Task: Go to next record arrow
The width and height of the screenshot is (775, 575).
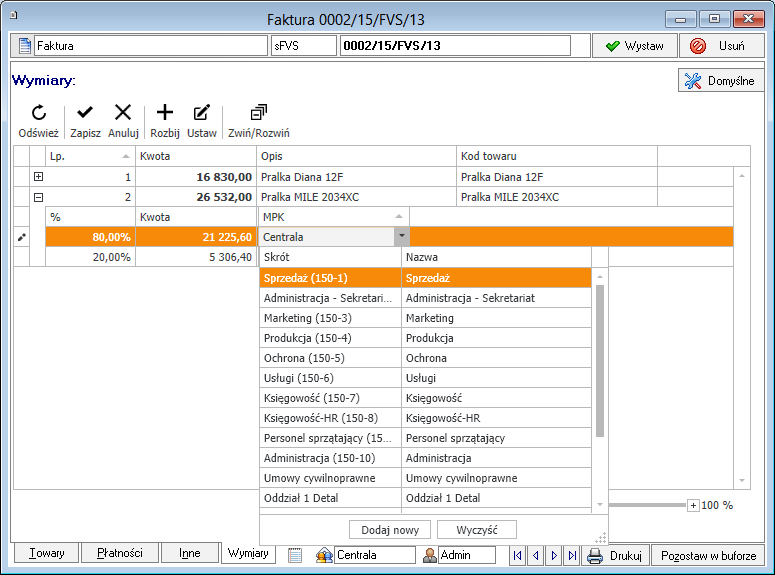Action: (x=554, y=555)
